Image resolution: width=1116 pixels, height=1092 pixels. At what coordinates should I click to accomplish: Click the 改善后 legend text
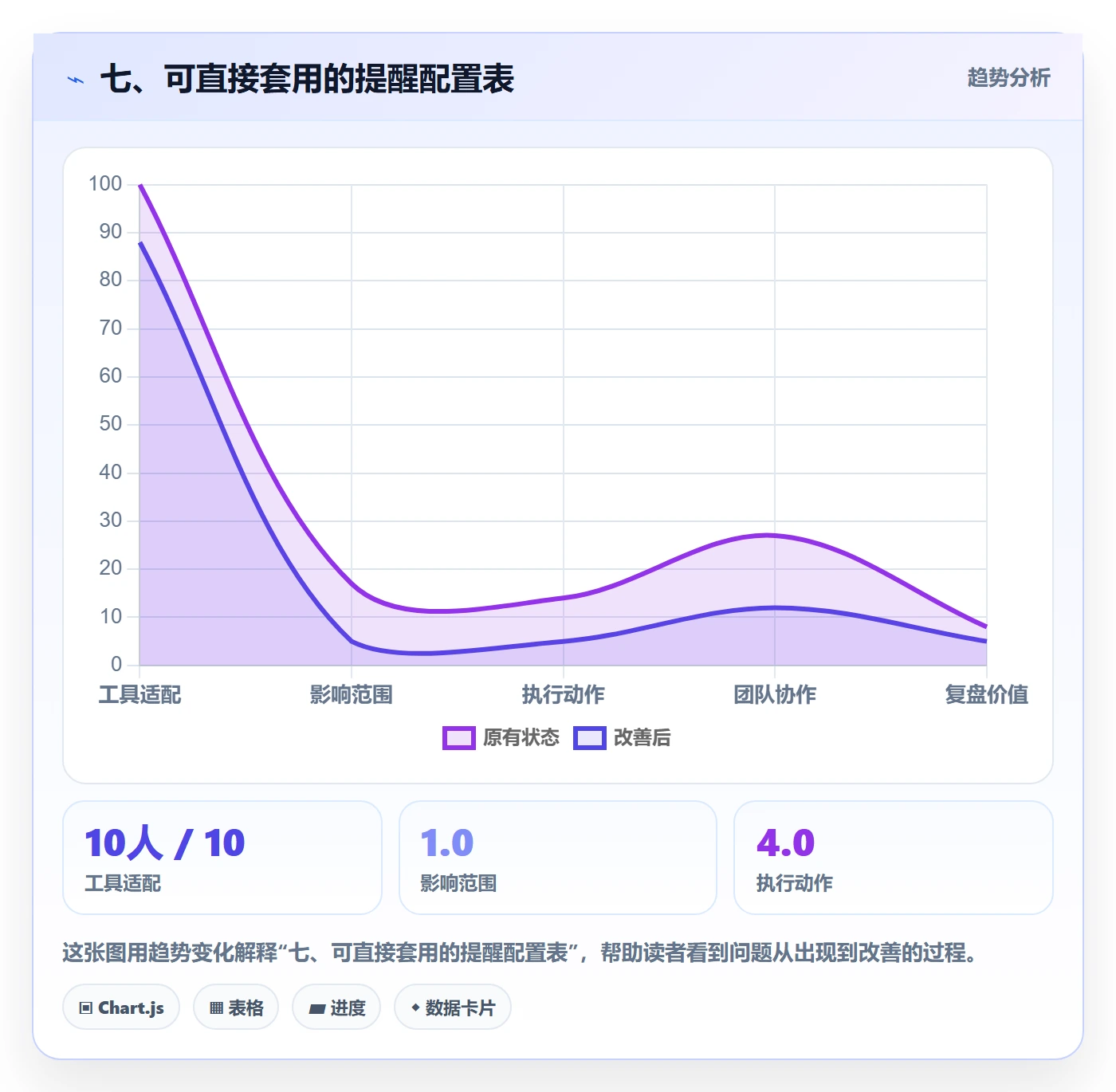642,738
